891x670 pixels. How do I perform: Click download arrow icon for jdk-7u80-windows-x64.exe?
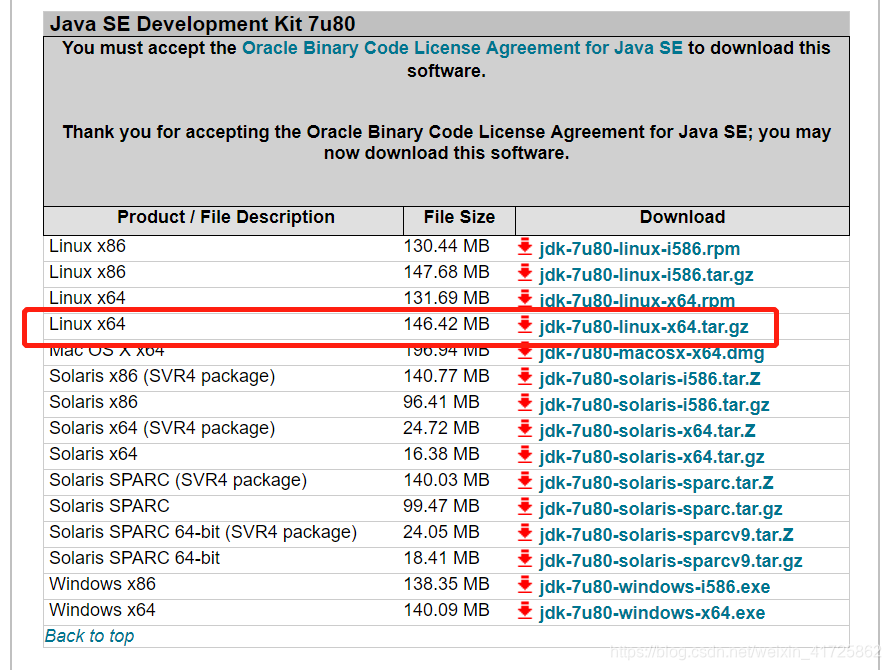[x=524, y=611]
